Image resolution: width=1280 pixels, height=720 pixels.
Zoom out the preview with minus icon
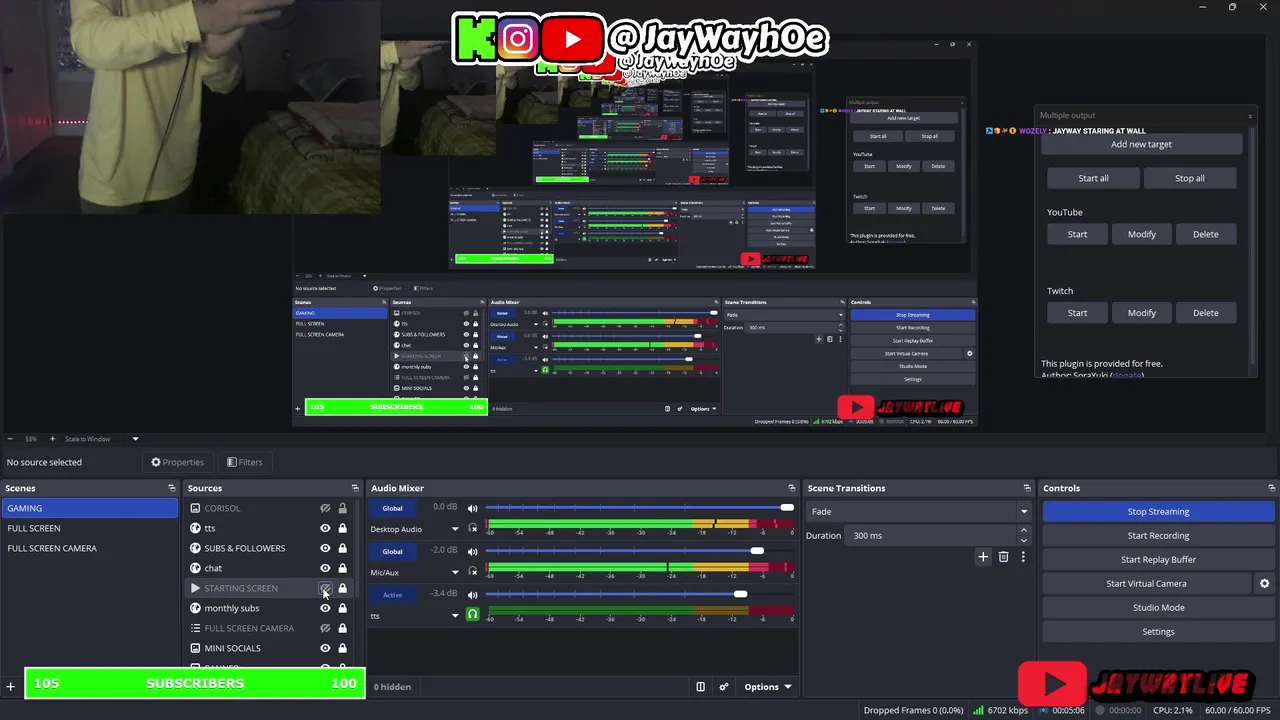[x=9, y=439]
